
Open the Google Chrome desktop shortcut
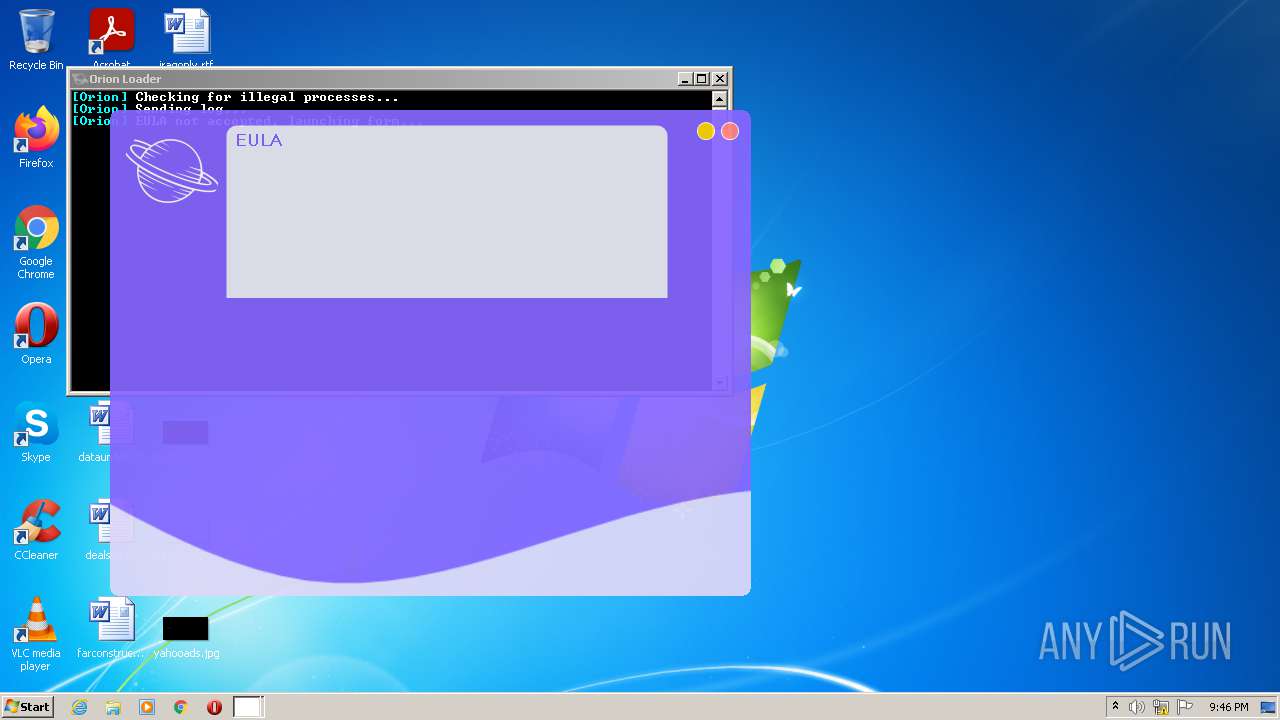[x=36, y=243]
